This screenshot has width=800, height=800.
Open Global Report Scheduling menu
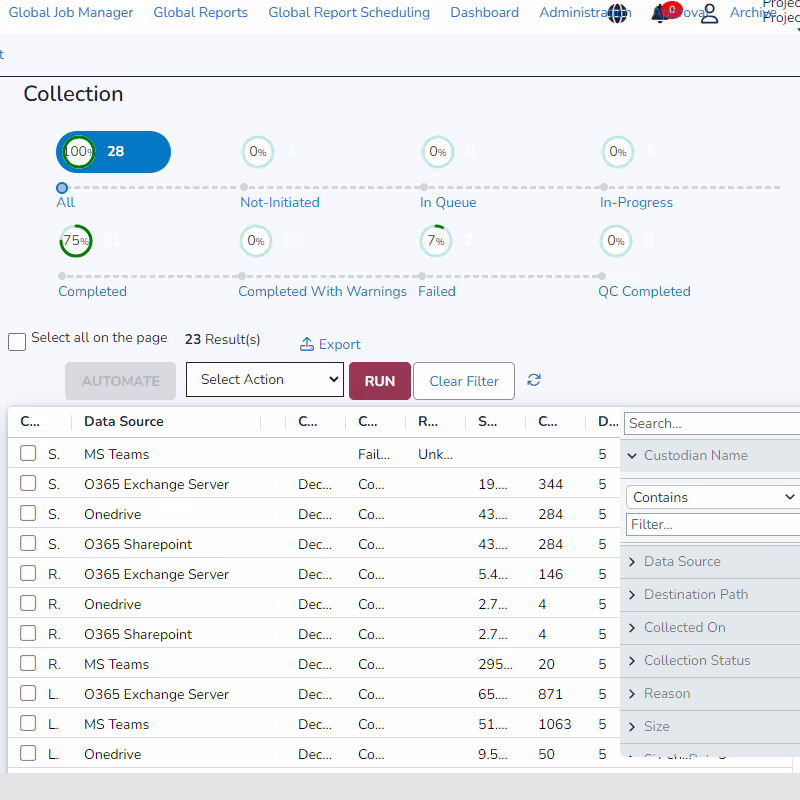pyautogui.click(x=349, y=13)
